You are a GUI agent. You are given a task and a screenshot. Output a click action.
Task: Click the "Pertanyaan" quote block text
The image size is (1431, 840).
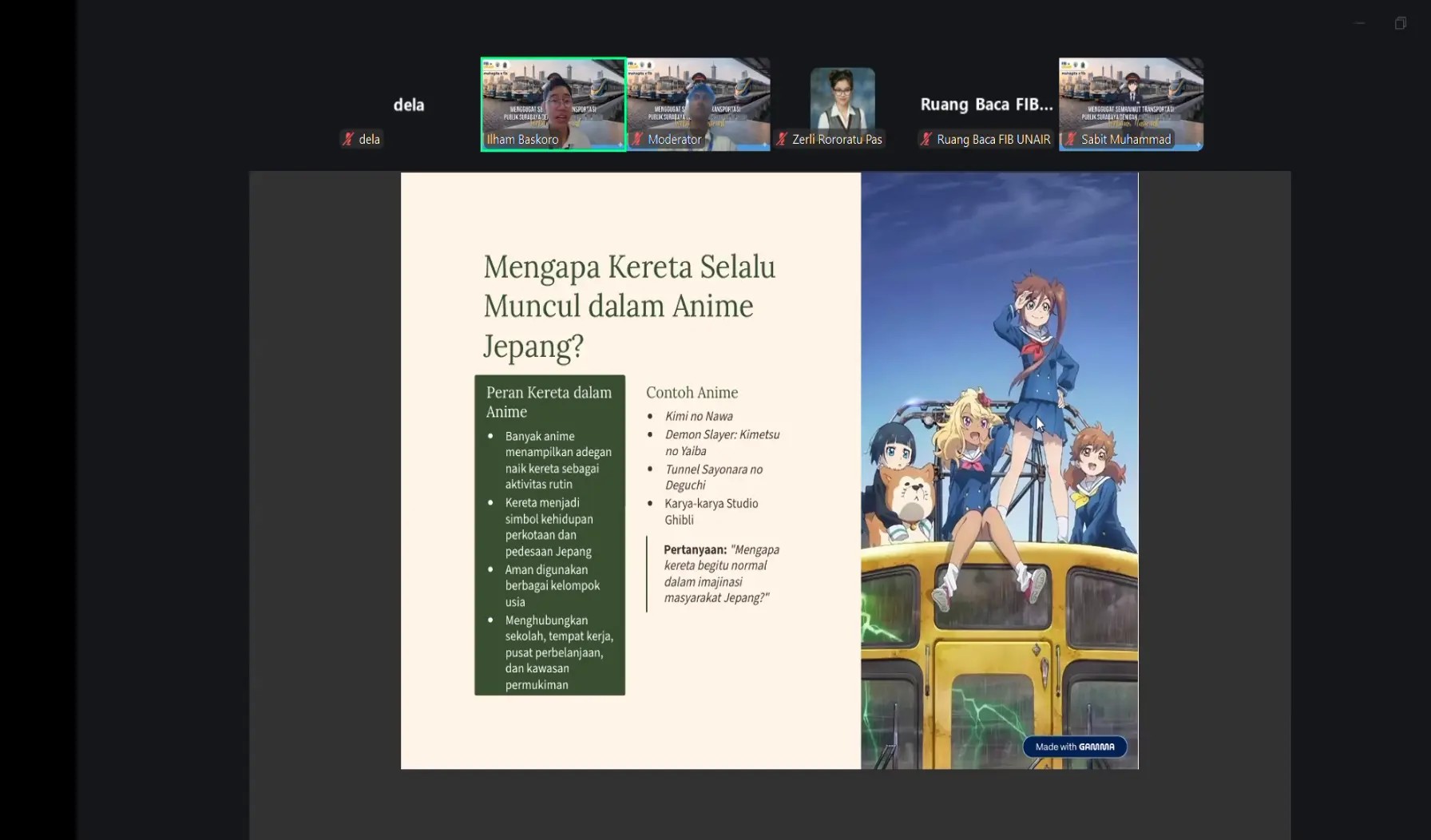click(721, 573)
